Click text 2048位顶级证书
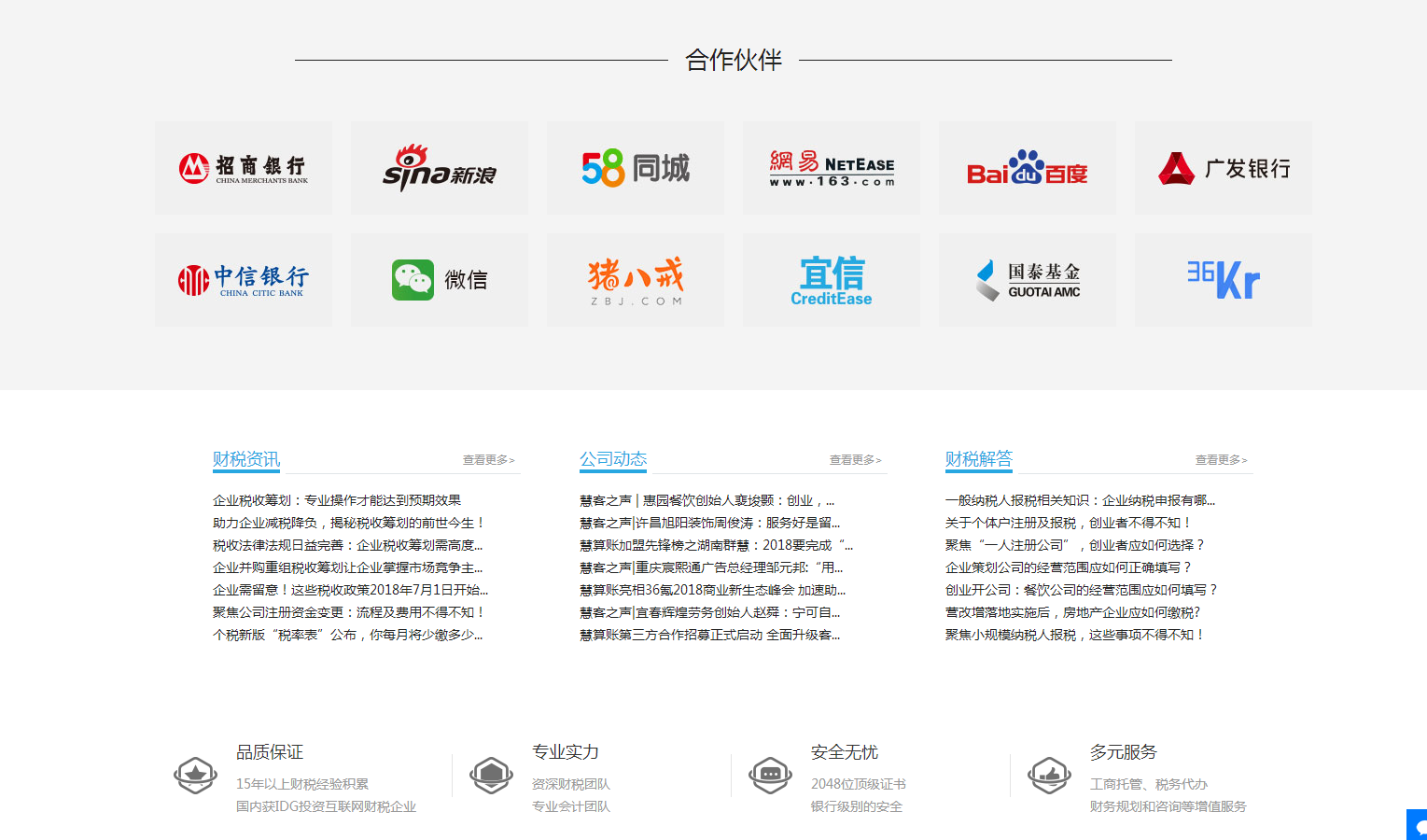This screenshot has height=840, width=1427. pyautogui.click(x=859, y=784)
